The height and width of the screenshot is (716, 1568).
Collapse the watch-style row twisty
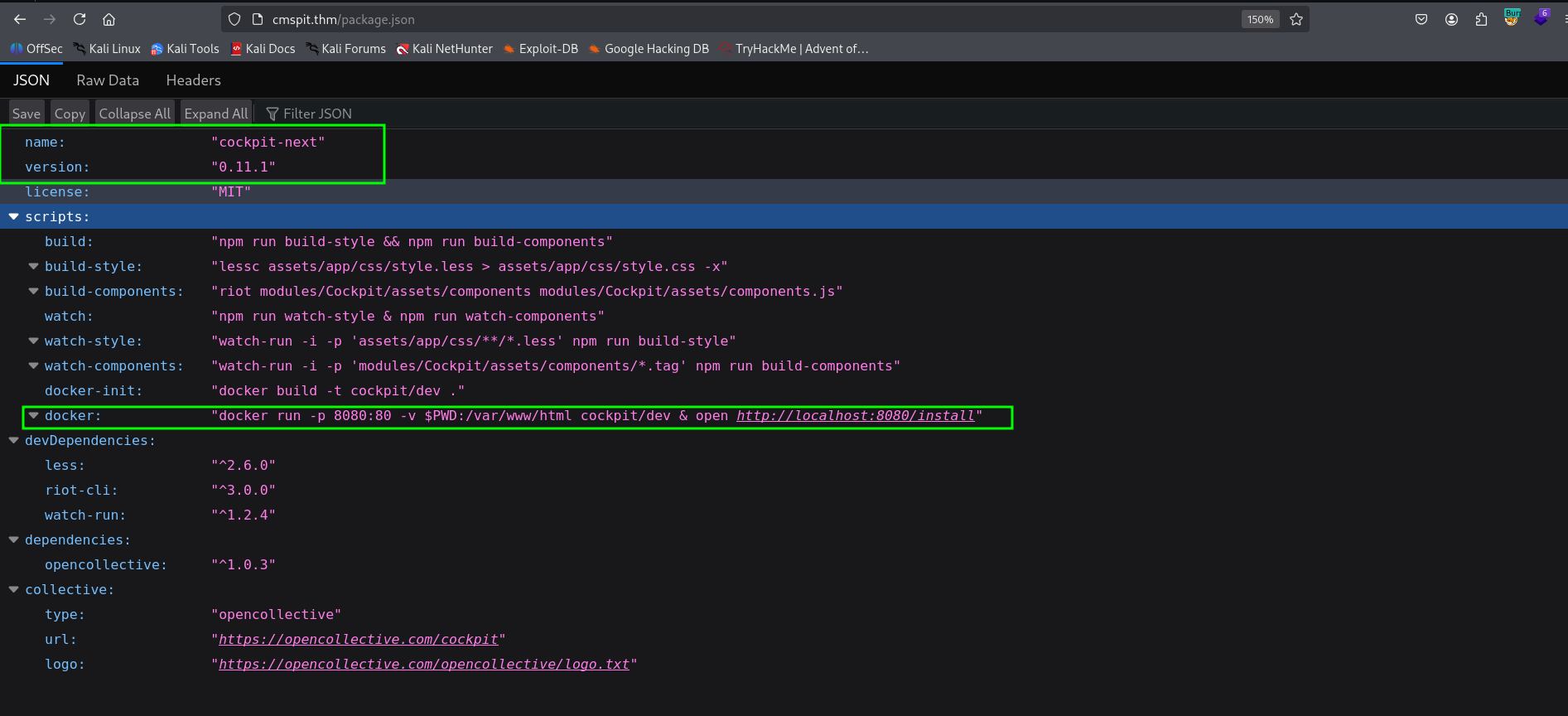click(34, 341)
